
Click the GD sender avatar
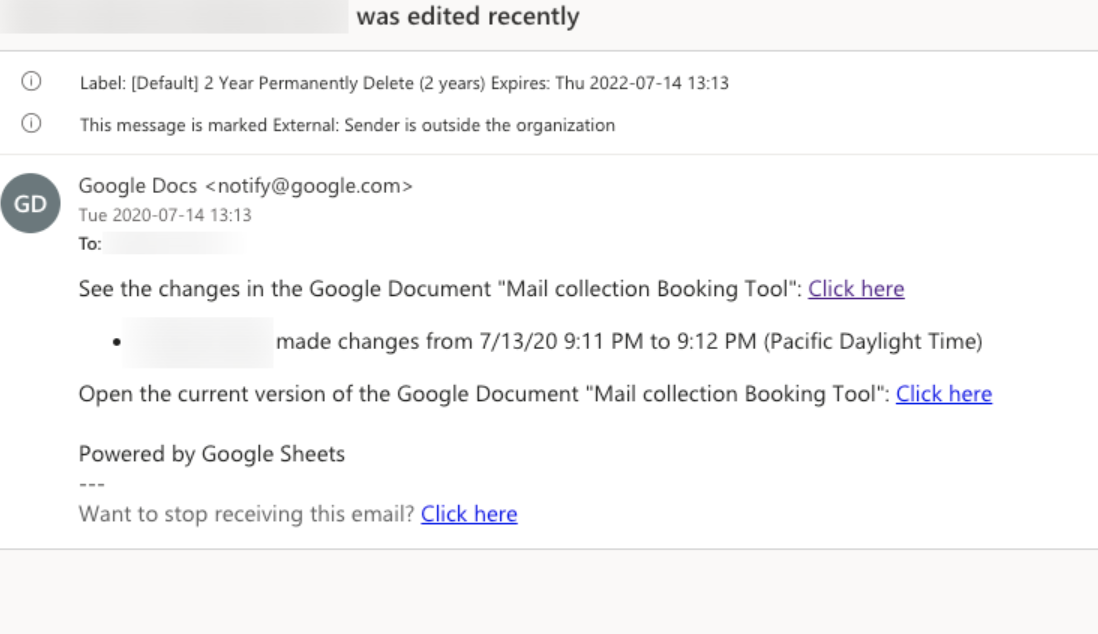(x=30, y=203)
